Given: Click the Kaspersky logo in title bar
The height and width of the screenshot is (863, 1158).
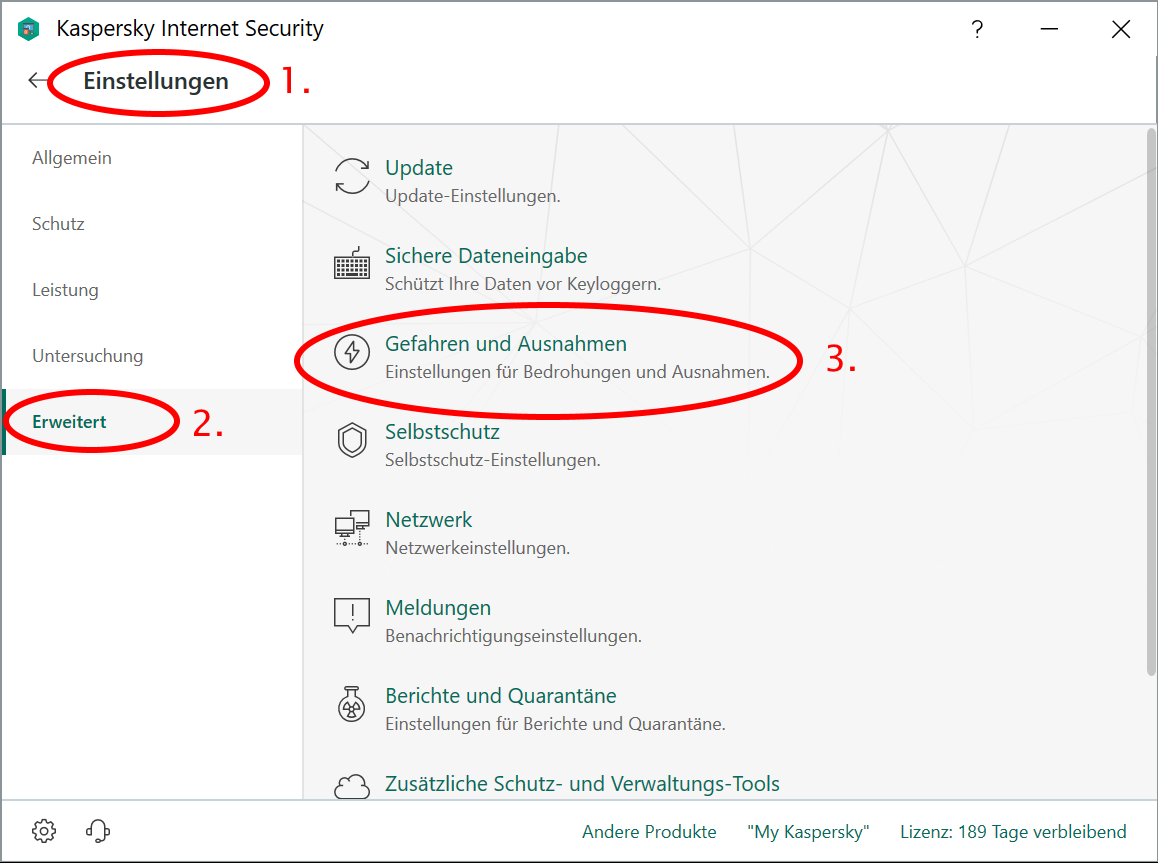Looking at the screenshot, I should [29, 30].
